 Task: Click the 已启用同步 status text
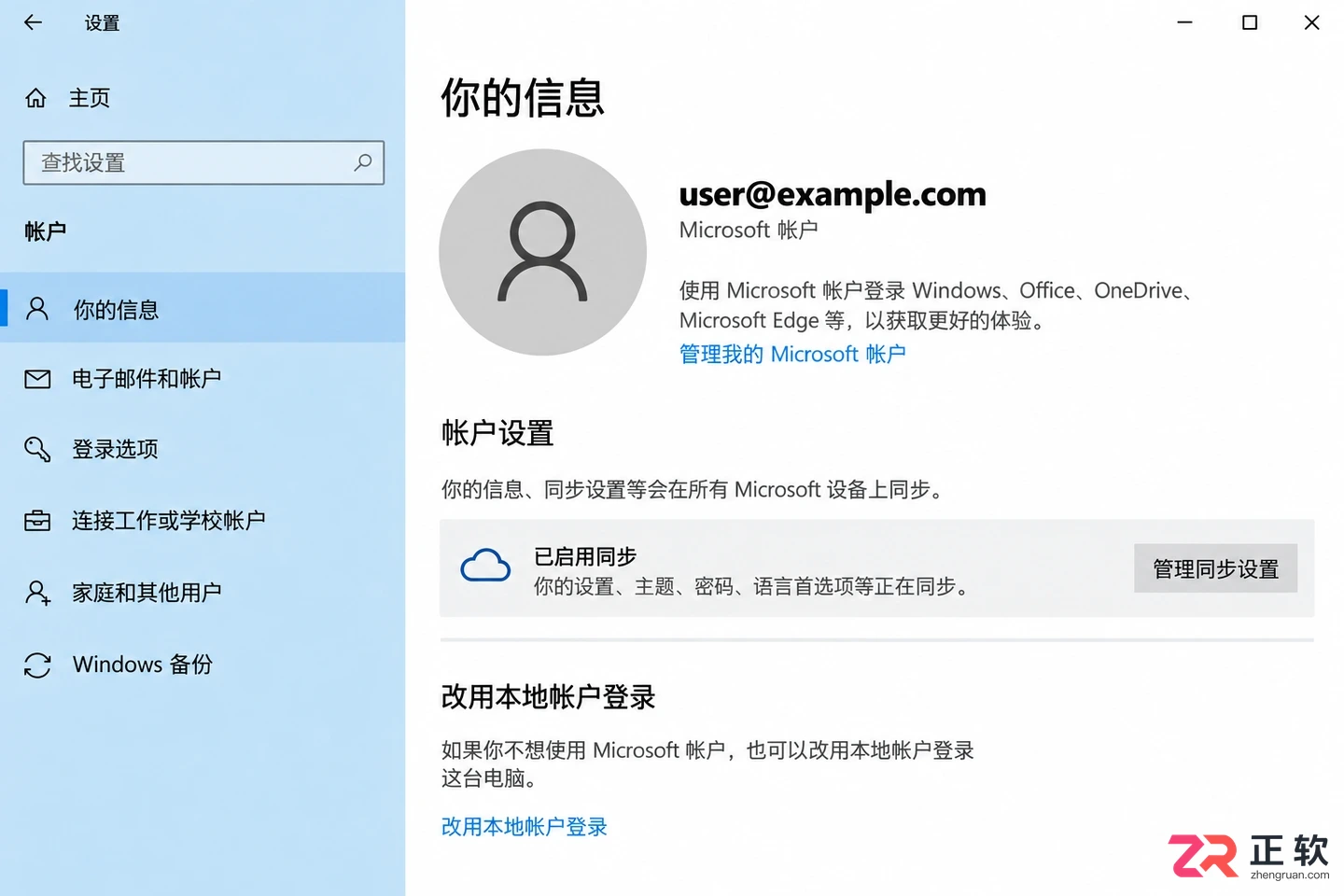pyautogui.click(x=585, y=557)
